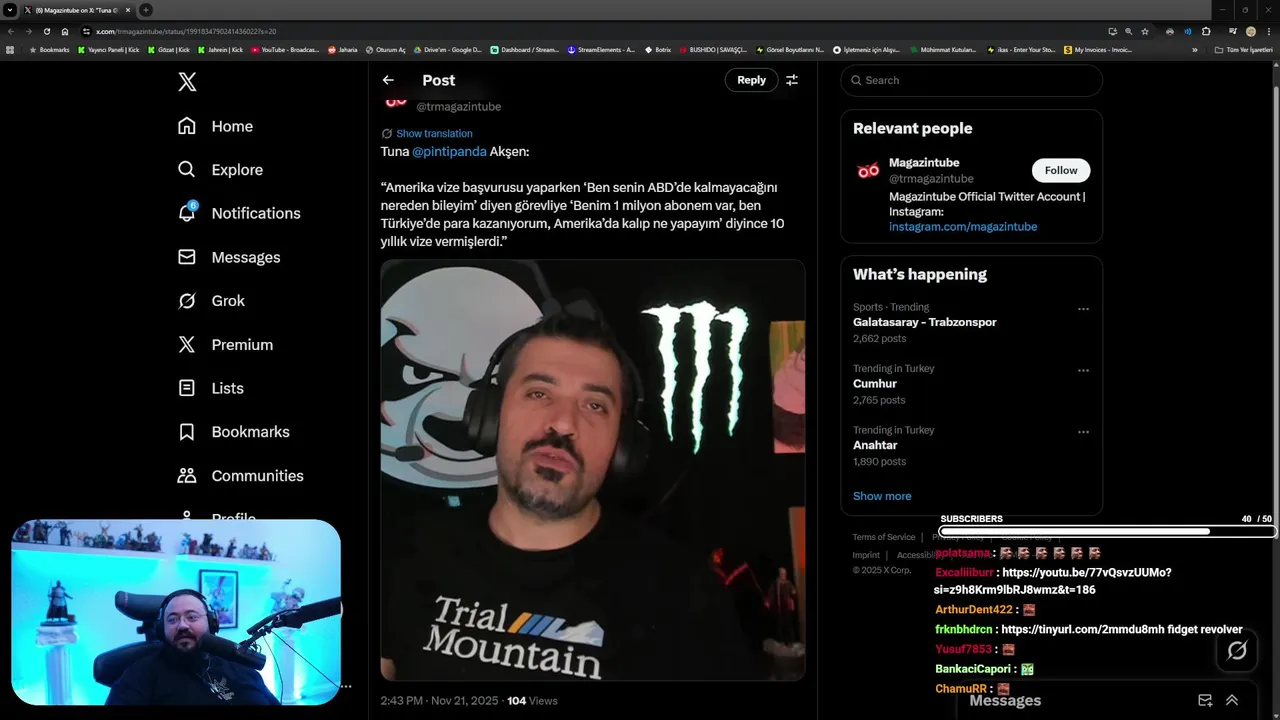Focus the X Search field

[x=971, y=80]
